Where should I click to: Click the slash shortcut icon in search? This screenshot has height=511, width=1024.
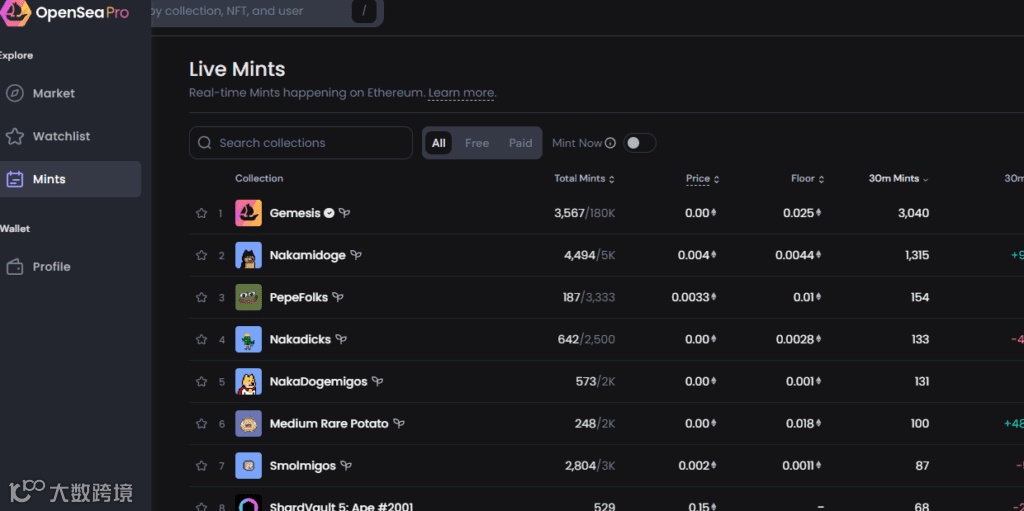coord(364,11)
